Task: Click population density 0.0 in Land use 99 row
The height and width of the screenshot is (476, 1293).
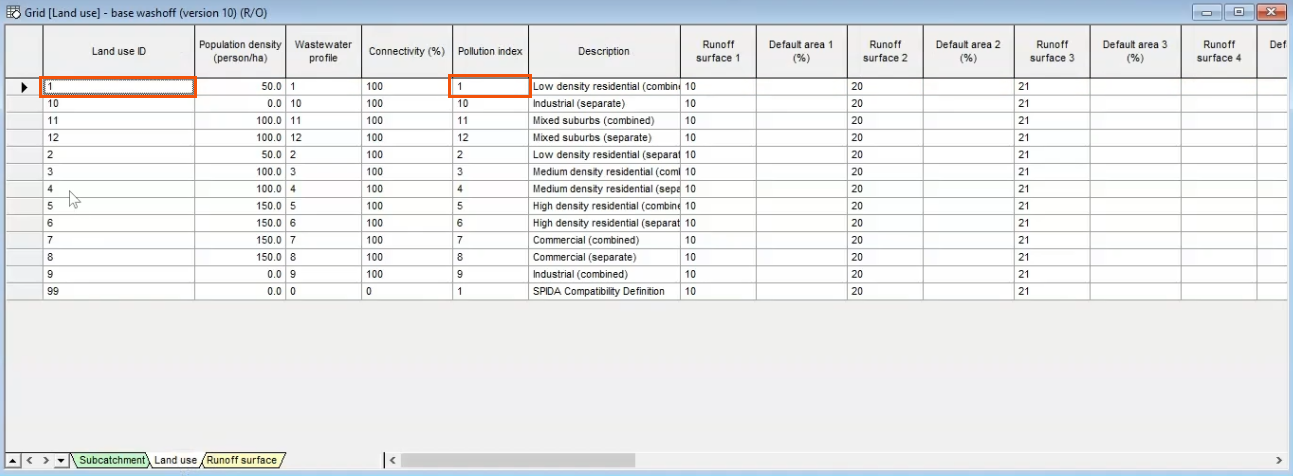Action: 241,291
